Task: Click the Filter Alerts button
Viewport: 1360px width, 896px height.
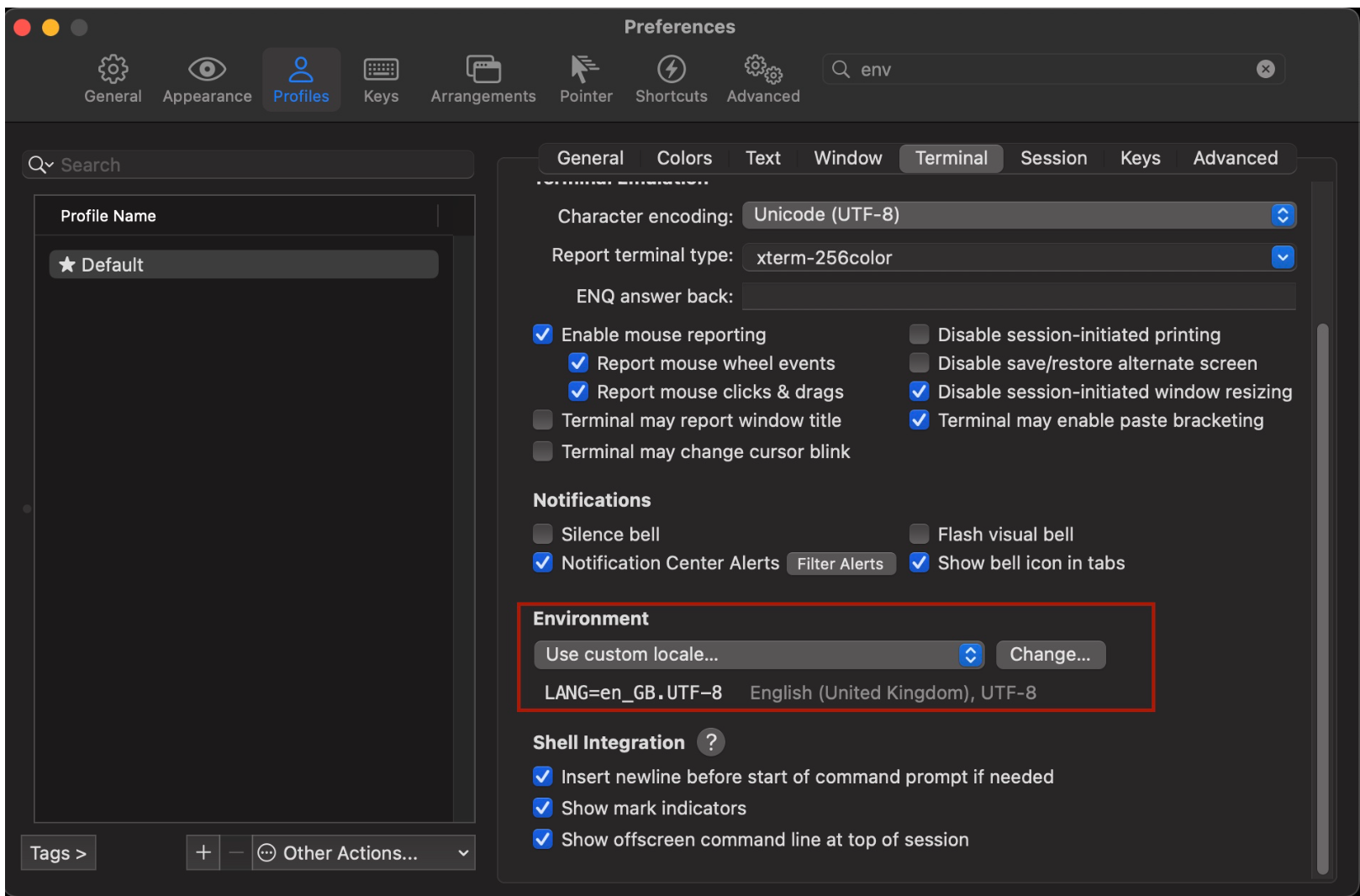Action: (x=841, y=564)
